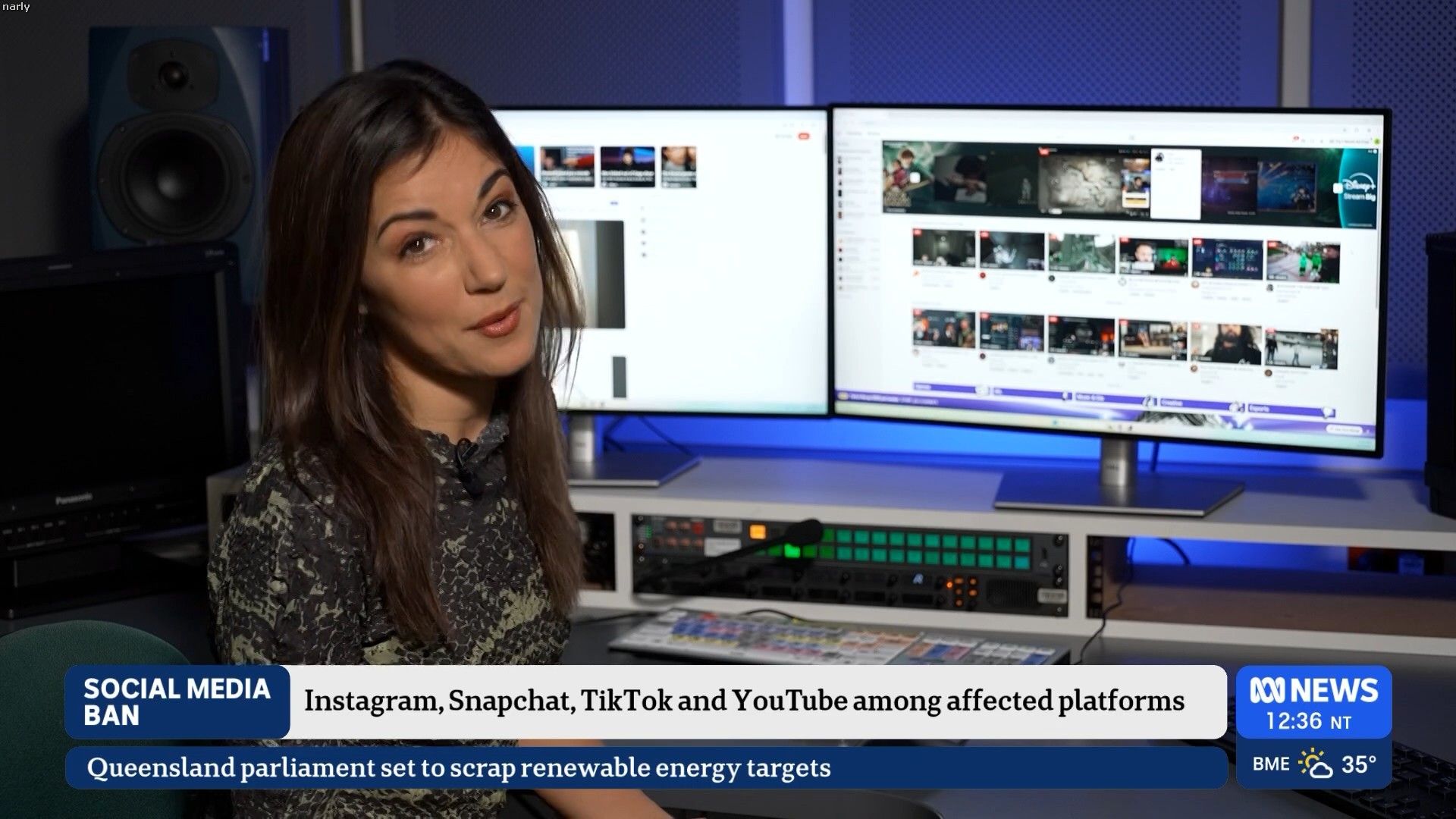Click the Windows Start icon on right monitor taskbar

point(1056,422)
